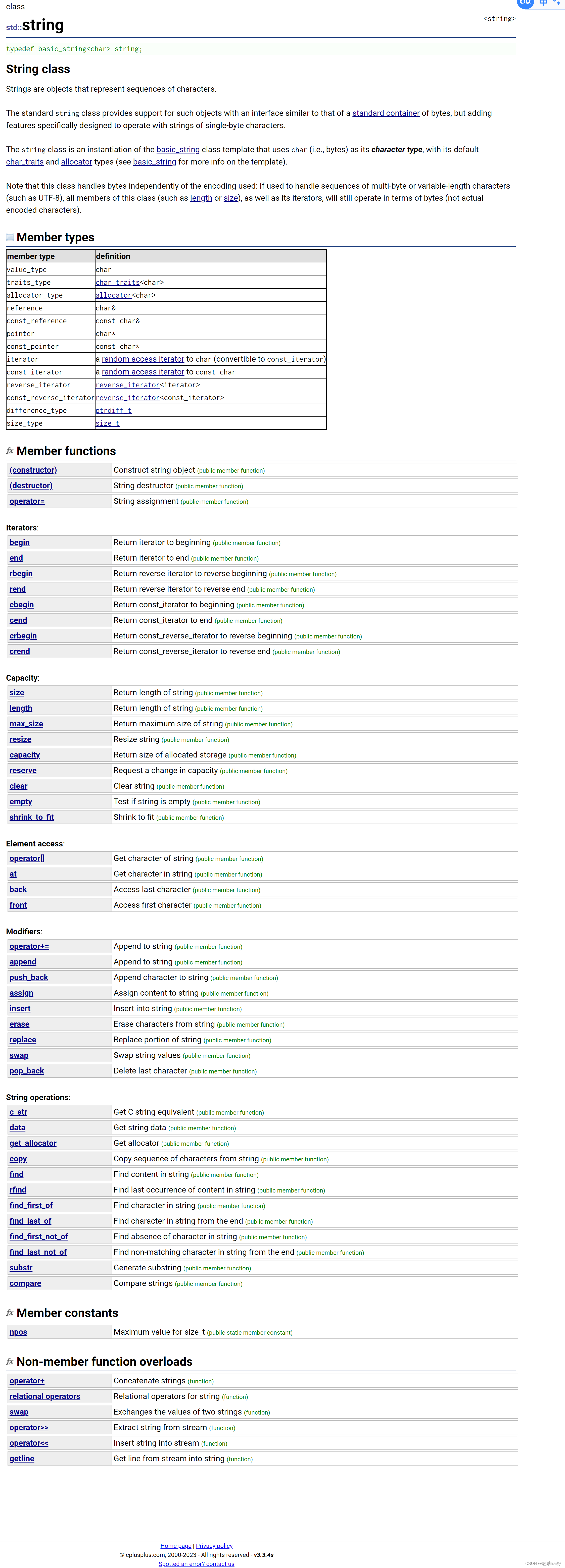Image resolution: width=565 pixels, height=1568 pixels.
Task: Open the find string operation link
Action: point(16,1174)
